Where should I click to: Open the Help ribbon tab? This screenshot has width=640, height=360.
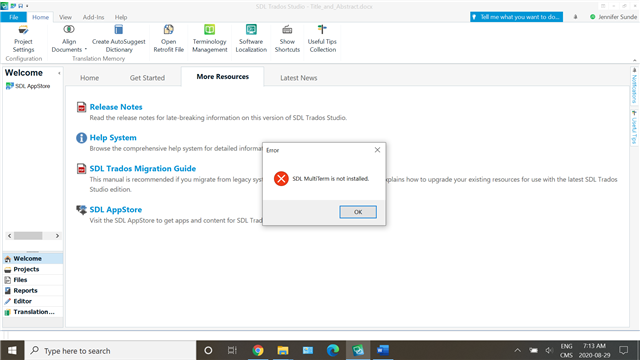click(x=121, y=17)
